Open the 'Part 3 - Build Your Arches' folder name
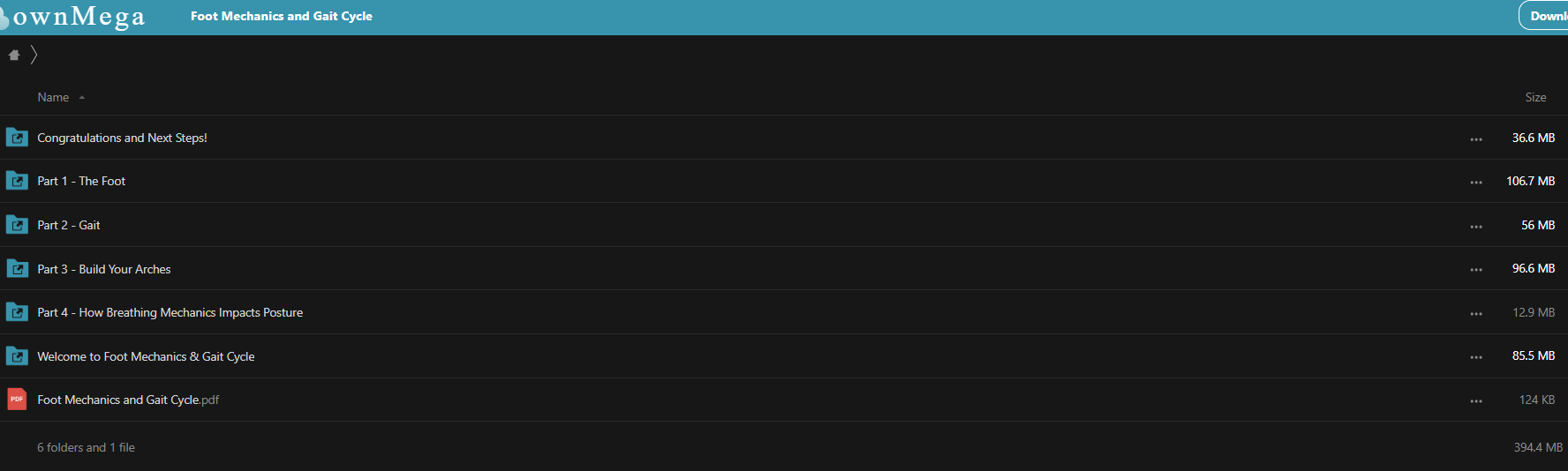 coord(104,269)
